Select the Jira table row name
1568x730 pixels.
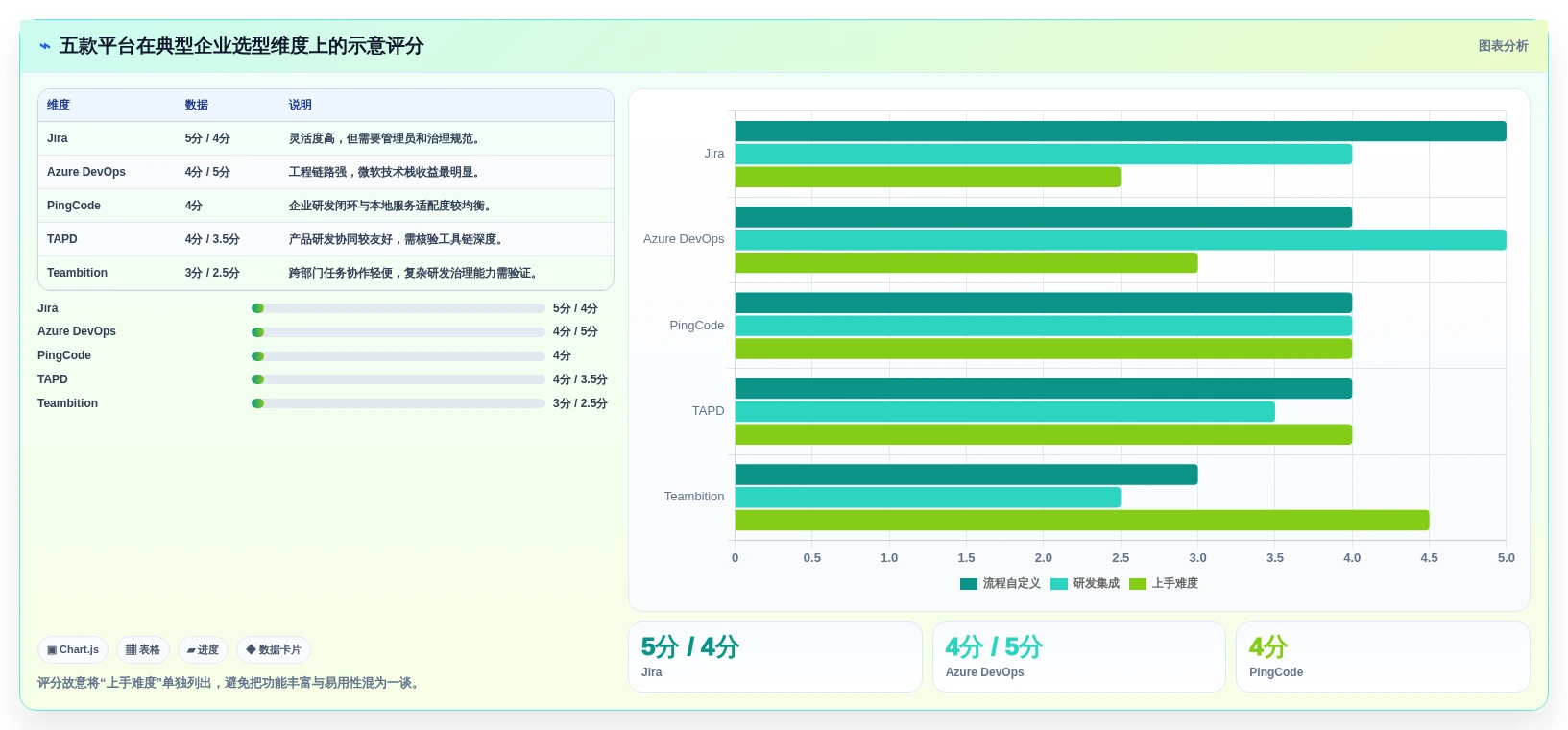[58, 138]
